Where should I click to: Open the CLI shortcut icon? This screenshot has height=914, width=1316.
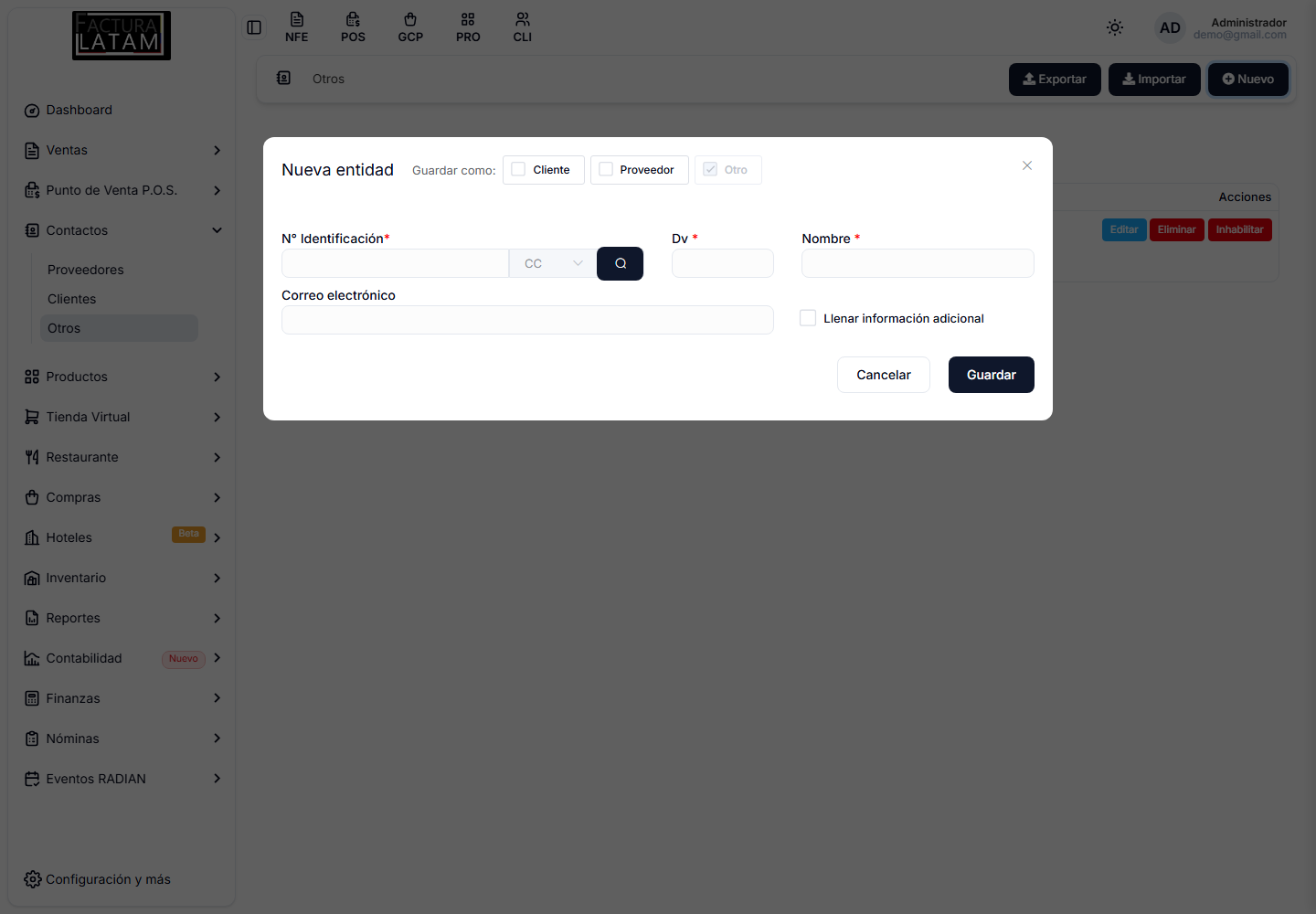pos(523,27)
